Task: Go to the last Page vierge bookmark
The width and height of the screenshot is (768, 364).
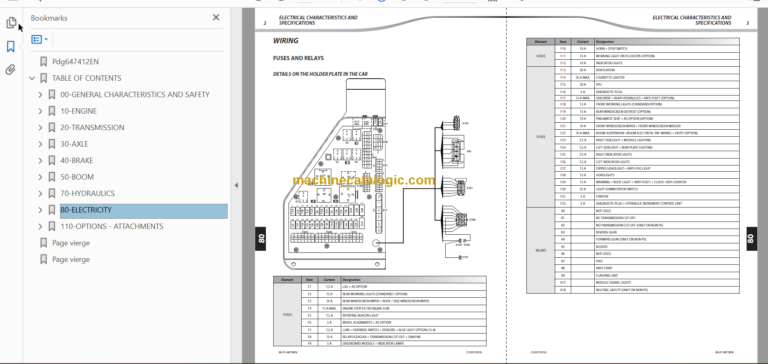Action: (x=71, y=260)
